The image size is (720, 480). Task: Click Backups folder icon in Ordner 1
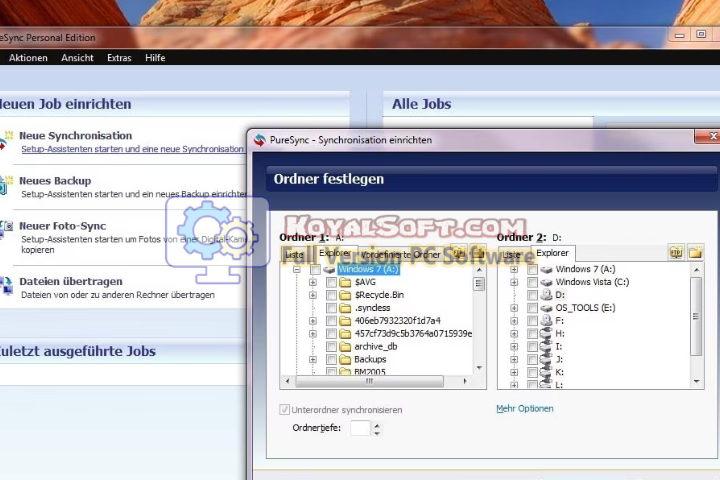tap(345, 359)
